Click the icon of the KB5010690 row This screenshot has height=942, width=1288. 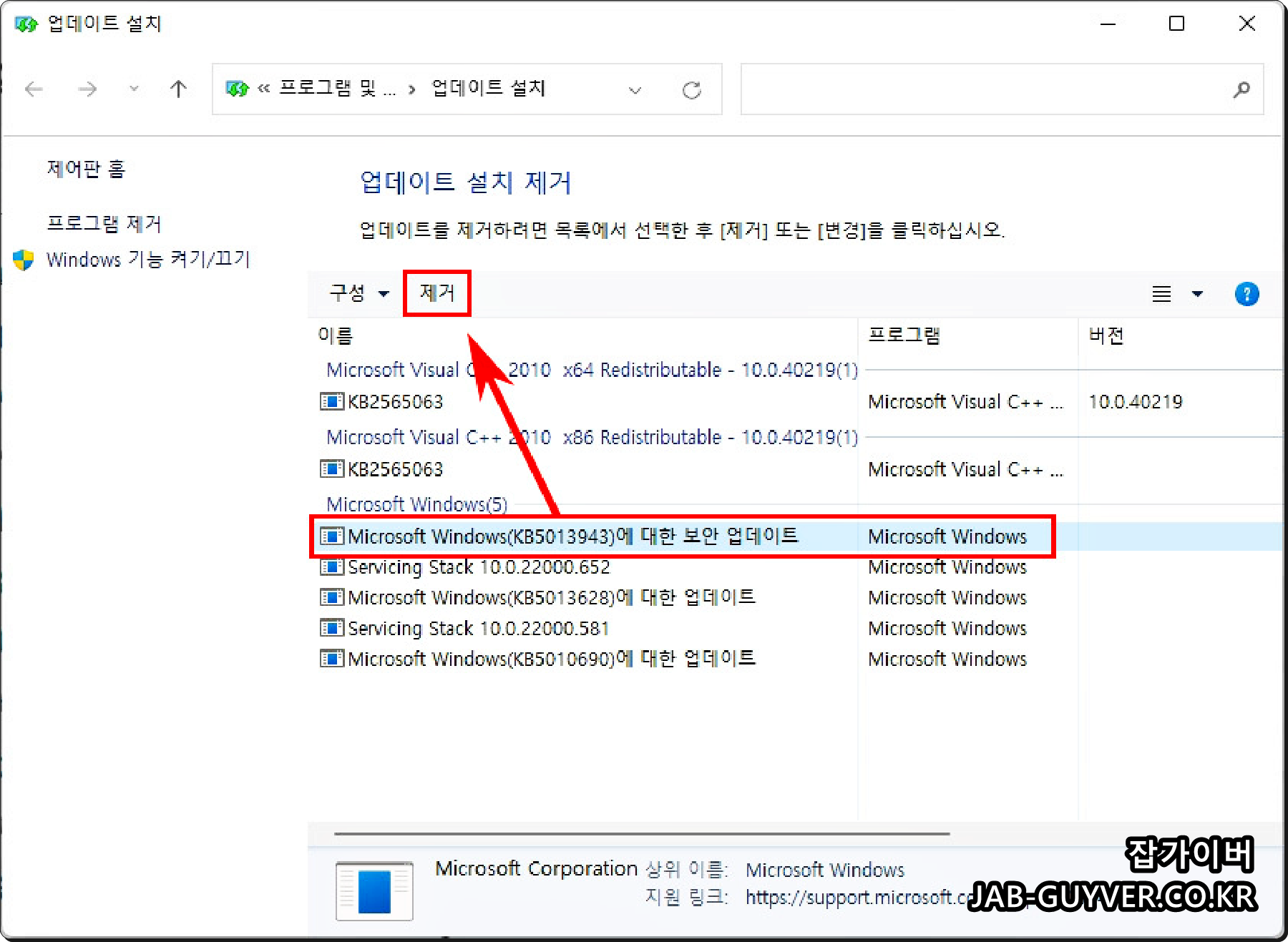331,659
